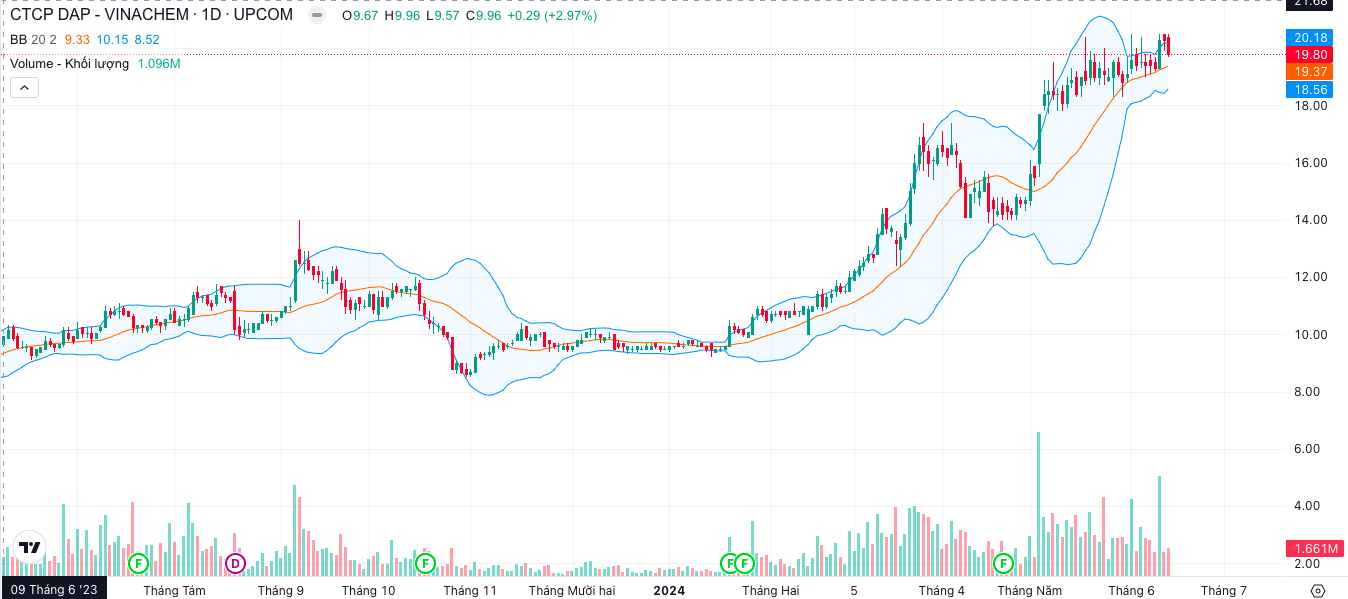Click Tháng Tám on the time axis
The height and width of the screenshot is (599, 1348).
[174, 590]
